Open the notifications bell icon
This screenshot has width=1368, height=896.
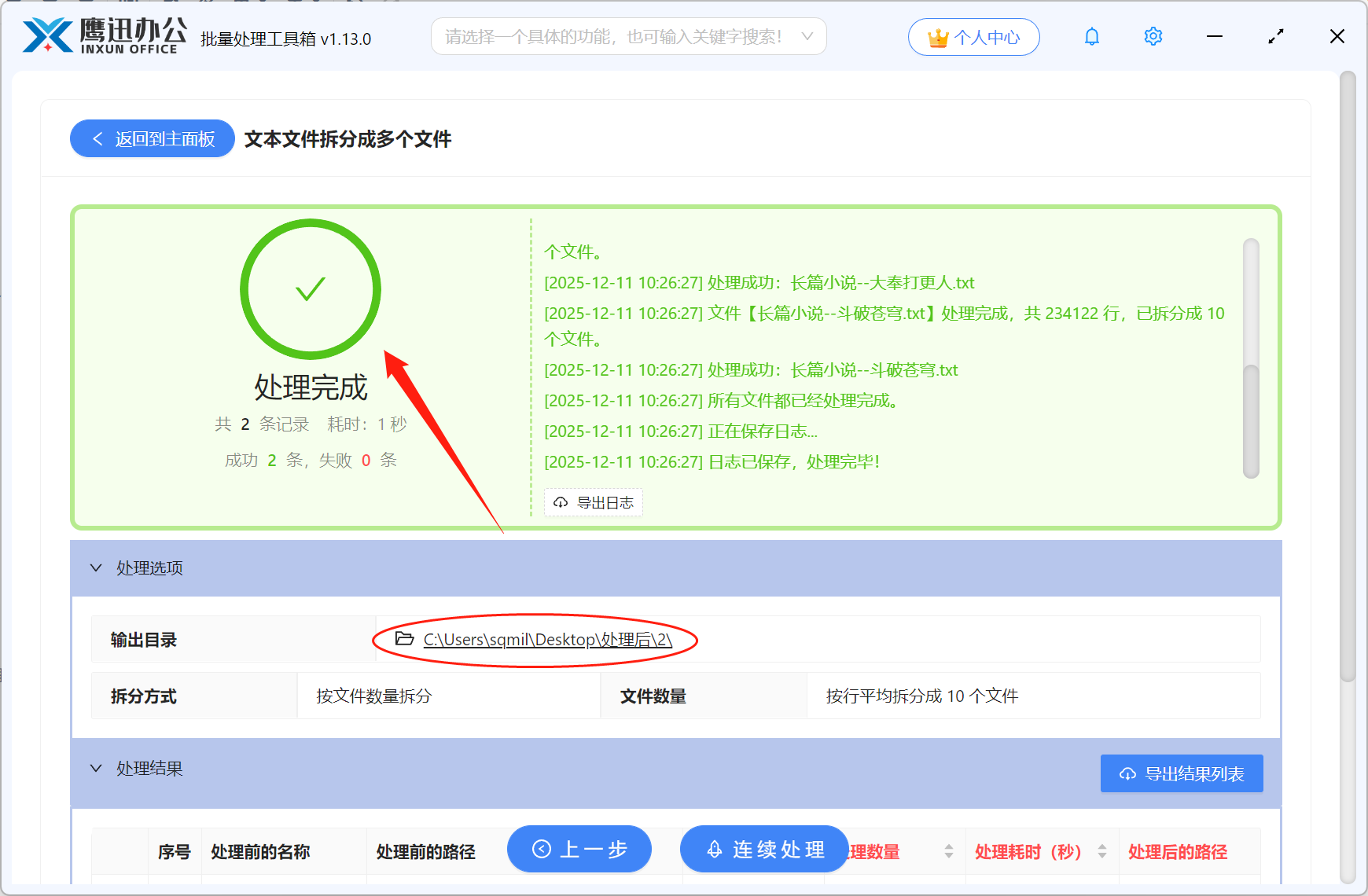click(x=1091, y=36)
